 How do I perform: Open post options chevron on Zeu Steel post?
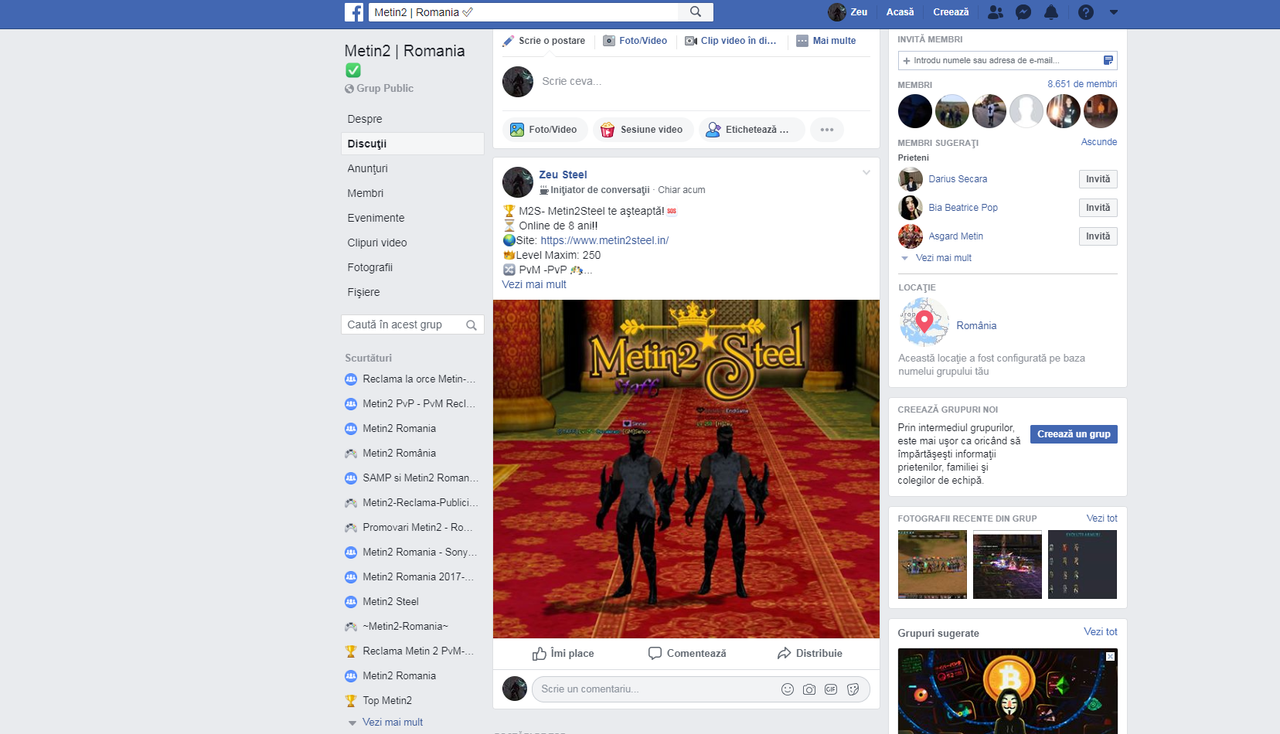tap(866, 173)
